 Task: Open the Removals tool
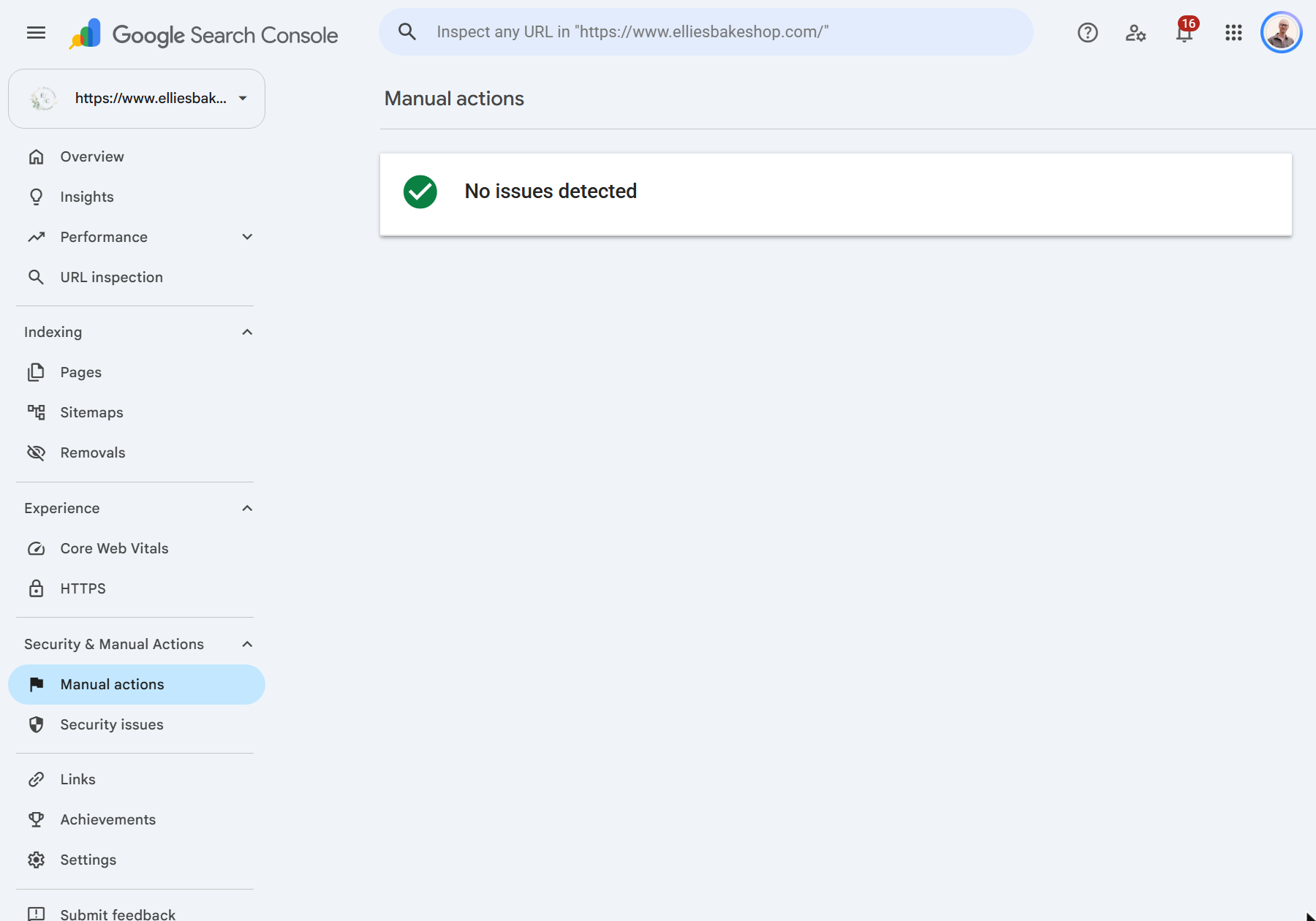(93, 452)
